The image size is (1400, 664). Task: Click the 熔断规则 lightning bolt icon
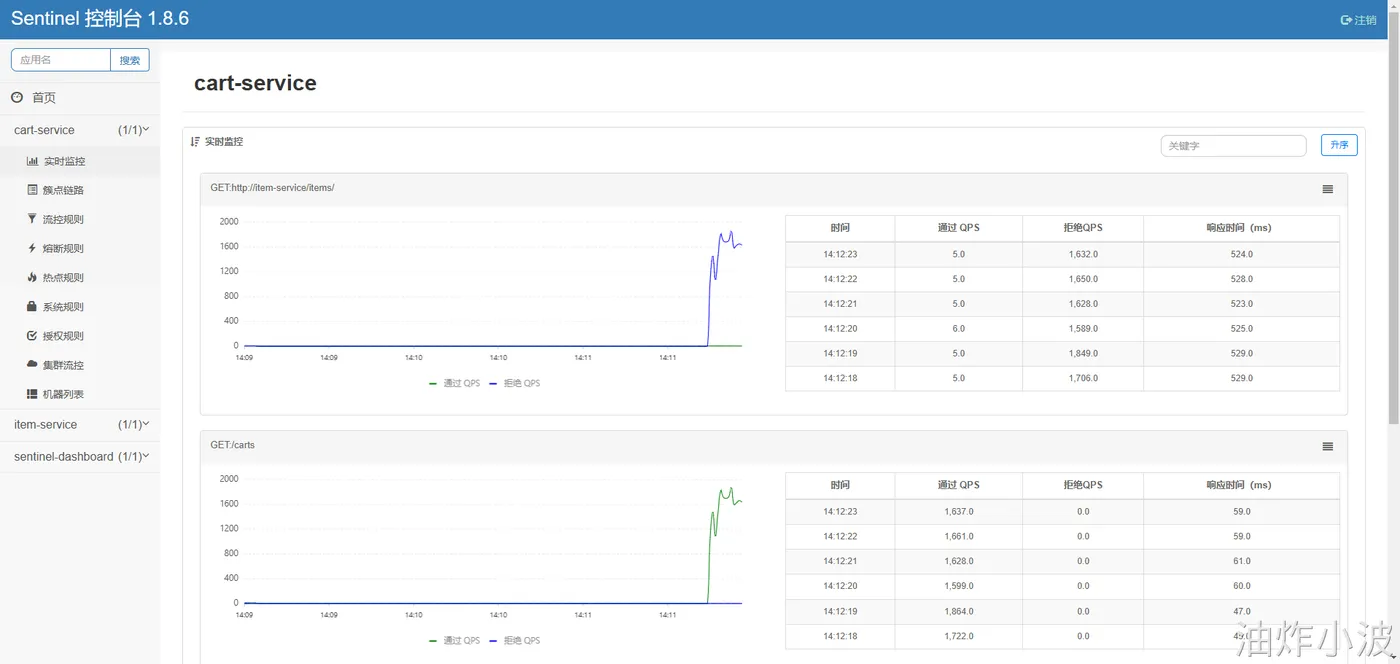coord(32,248)
